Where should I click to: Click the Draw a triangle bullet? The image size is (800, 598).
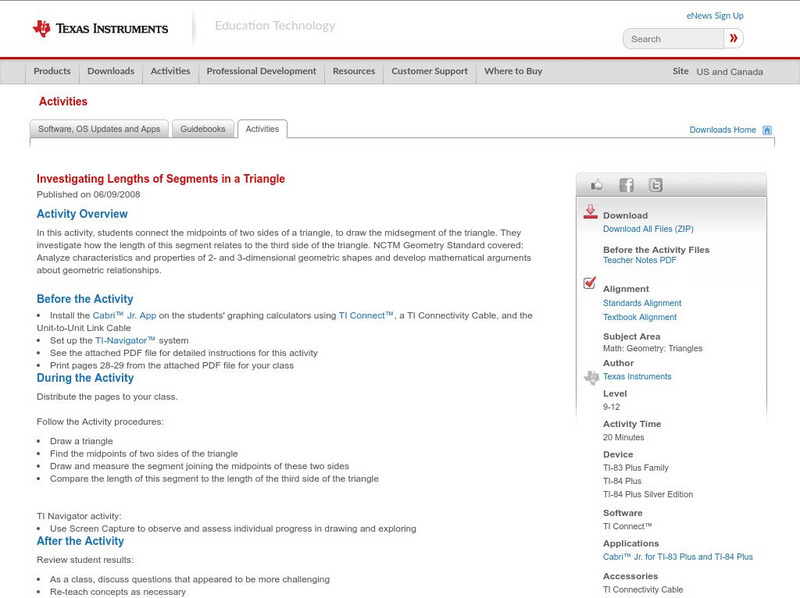(81, 441)
